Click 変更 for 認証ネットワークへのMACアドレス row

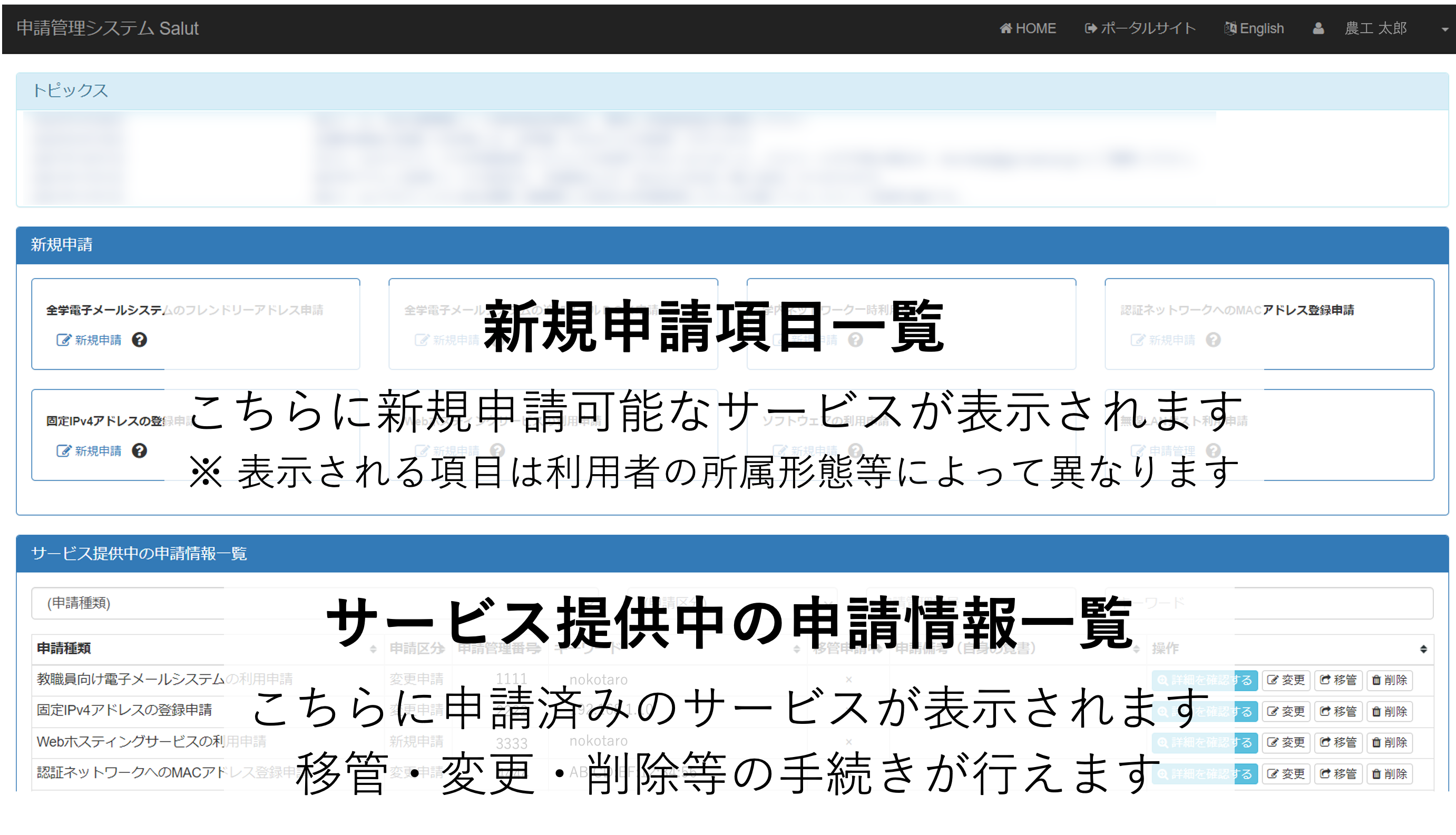pos(1286,774)
